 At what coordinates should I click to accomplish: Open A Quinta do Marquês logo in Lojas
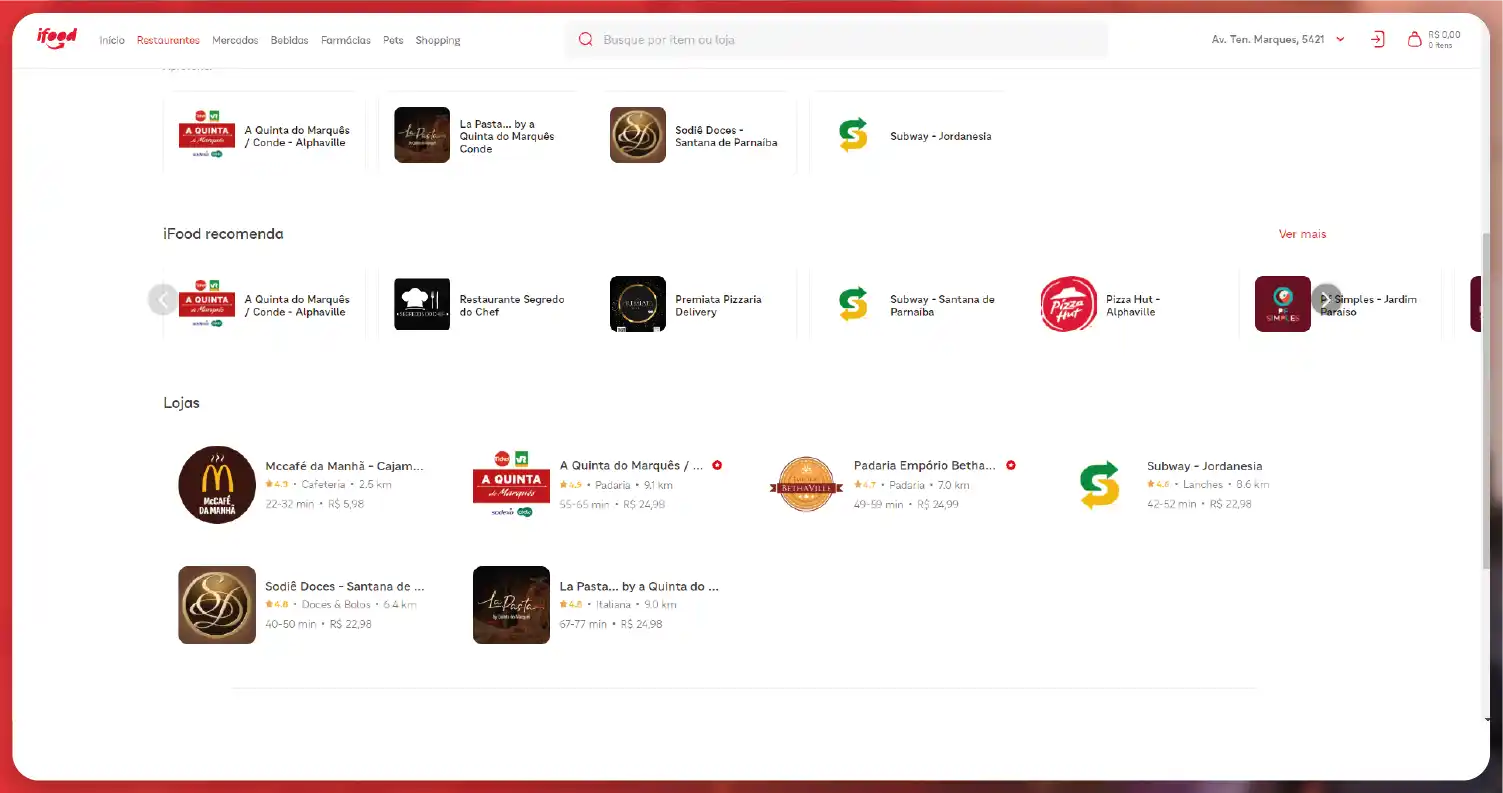[x=511, y=484]
